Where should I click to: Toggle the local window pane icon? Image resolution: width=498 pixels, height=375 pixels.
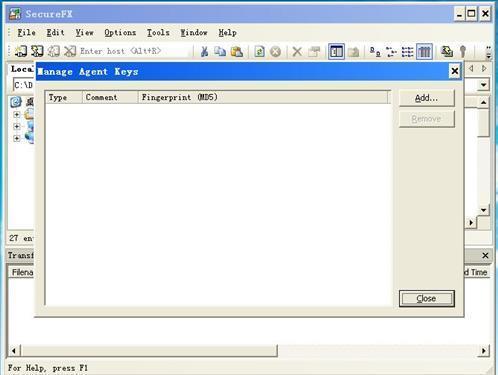tap(336, 52)
